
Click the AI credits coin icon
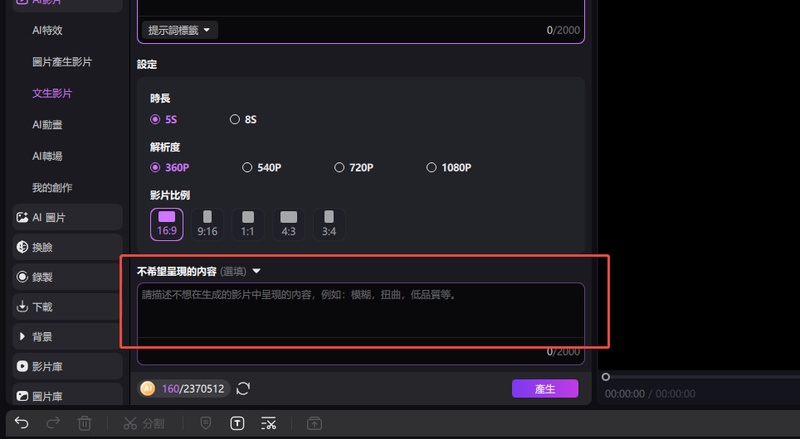148,388
